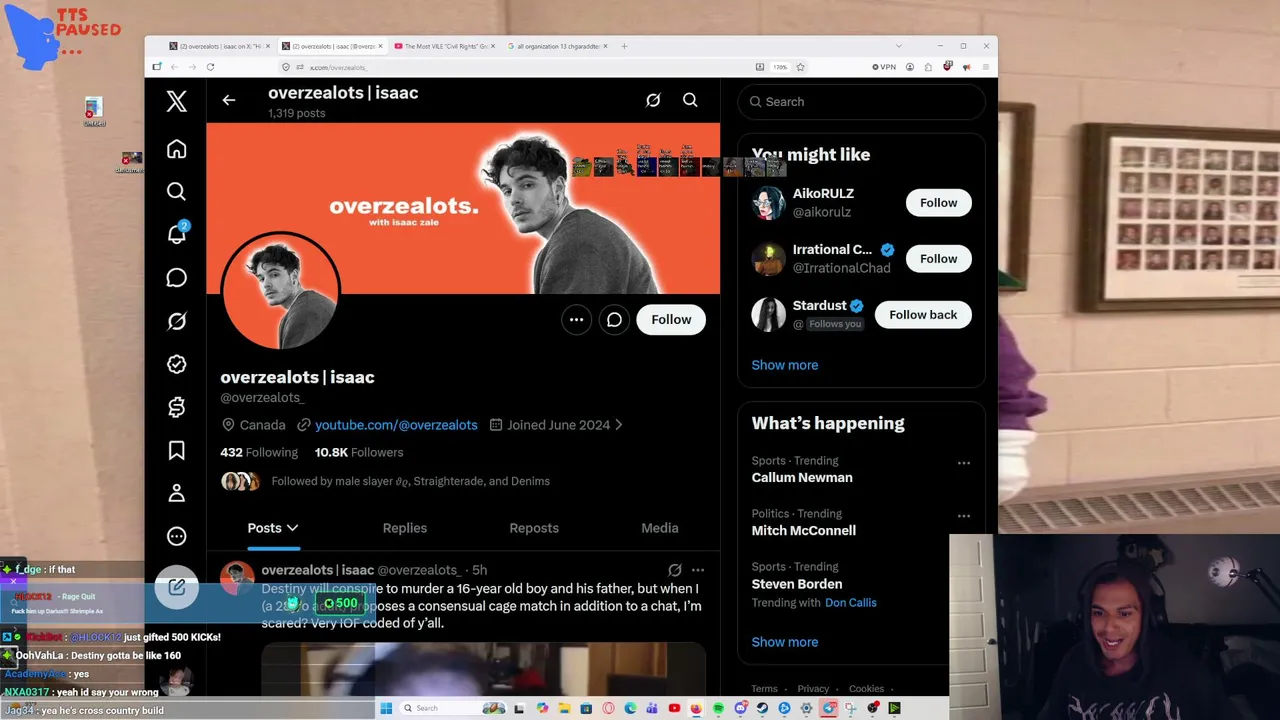
Task: Open the Mitch McConnell trend
Action: click(x=804, y=531)
